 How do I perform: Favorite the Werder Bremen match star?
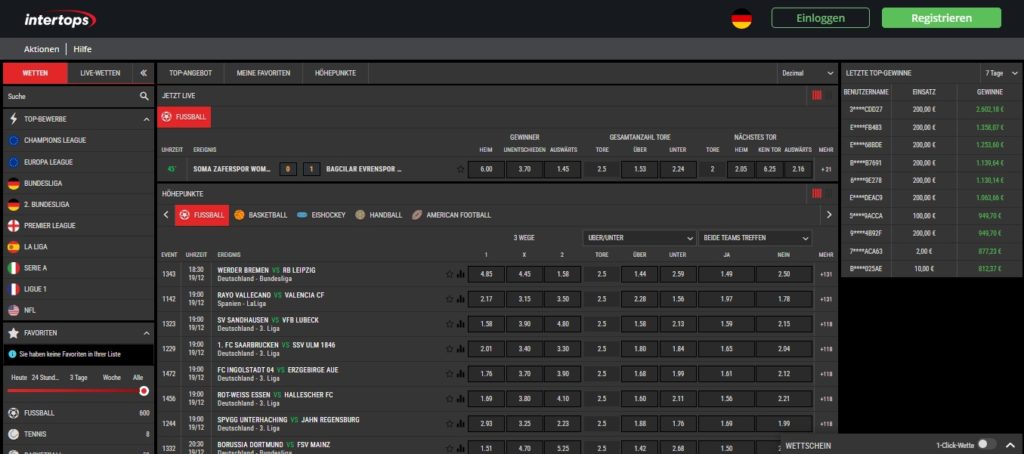(450, 273)
